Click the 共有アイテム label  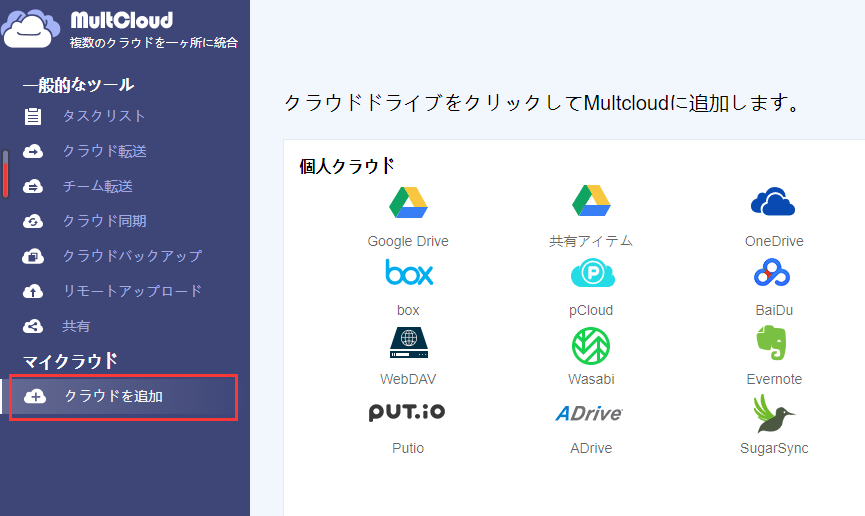tap(591, 241)
